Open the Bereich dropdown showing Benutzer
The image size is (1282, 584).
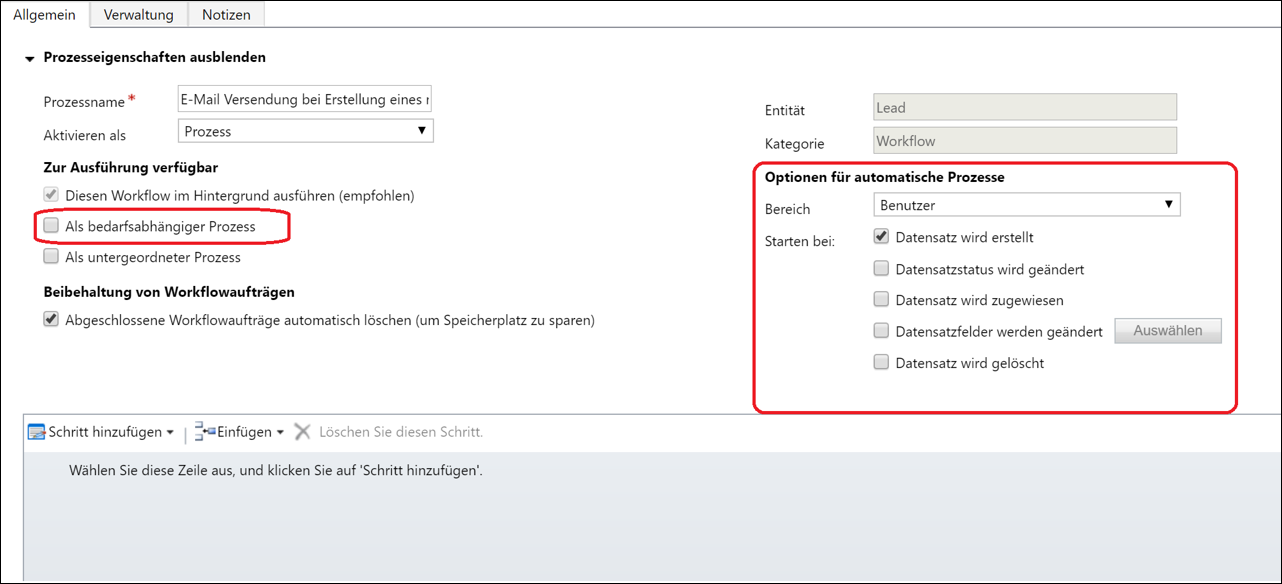1168,204
